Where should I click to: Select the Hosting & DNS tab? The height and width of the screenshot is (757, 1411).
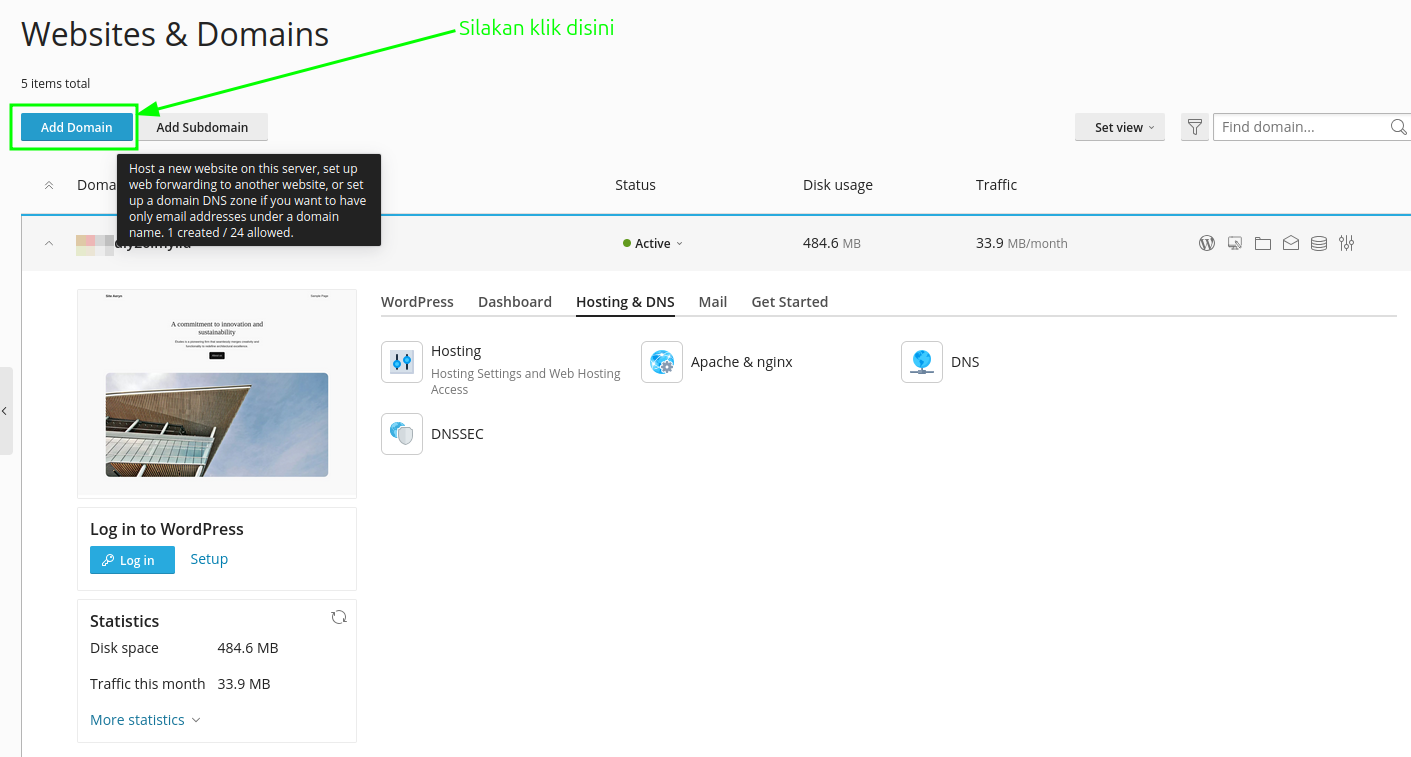coord(625,302)
